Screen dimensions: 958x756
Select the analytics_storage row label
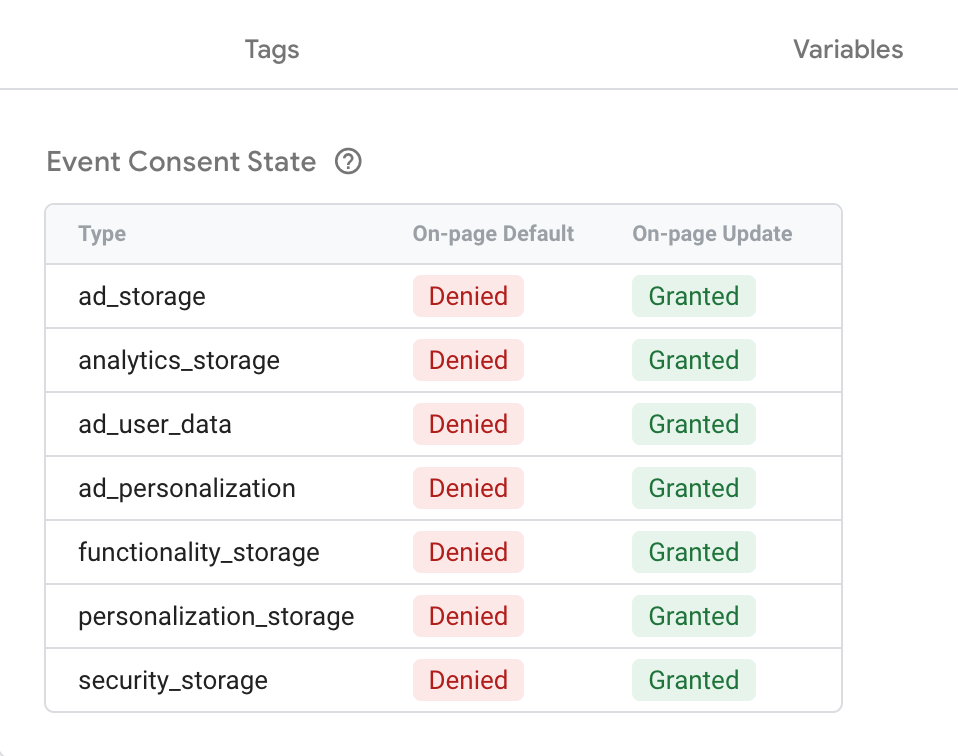pos(179,360)
